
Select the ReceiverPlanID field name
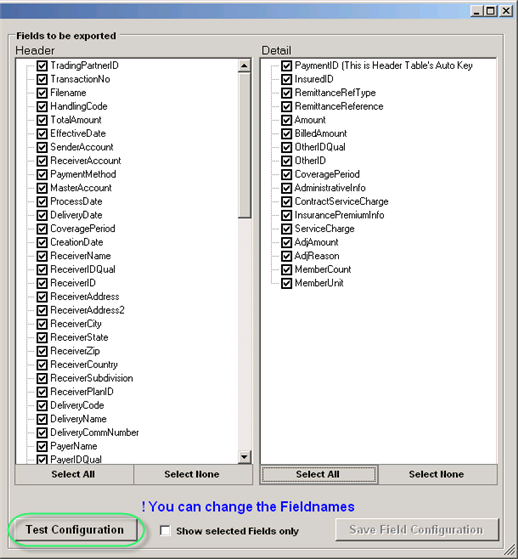click(82, 392)
